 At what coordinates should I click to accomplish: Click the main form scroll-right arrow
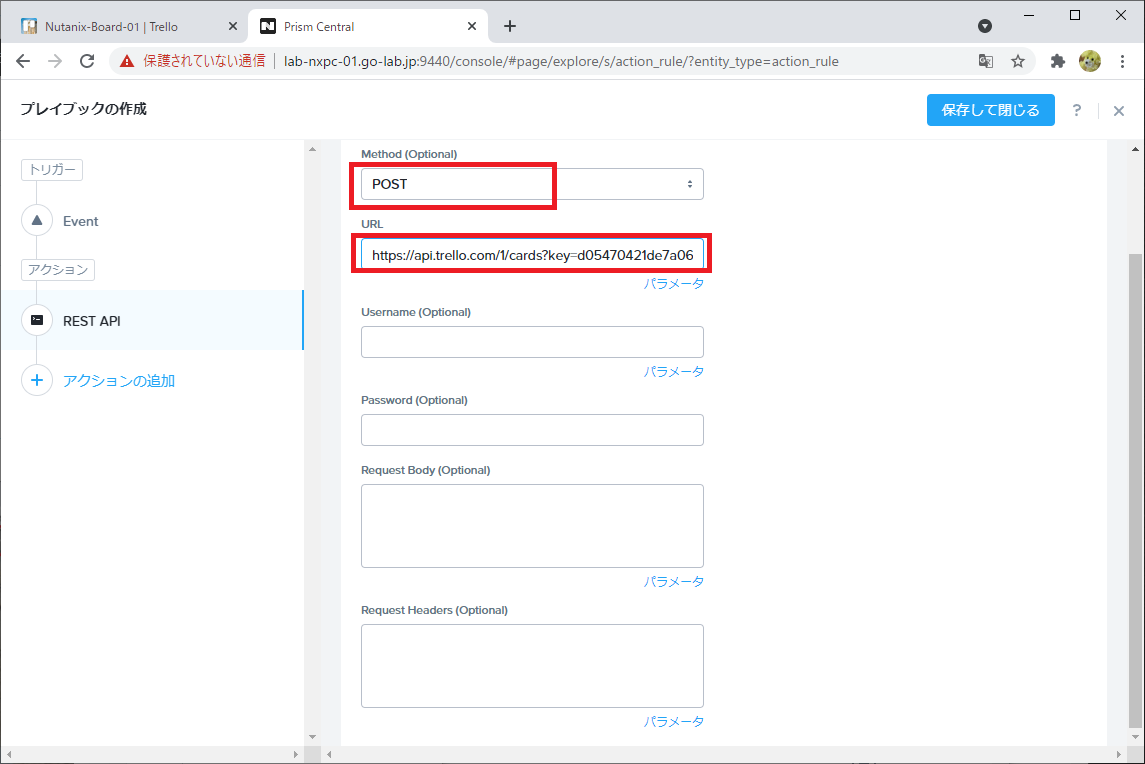(1119, 755)
